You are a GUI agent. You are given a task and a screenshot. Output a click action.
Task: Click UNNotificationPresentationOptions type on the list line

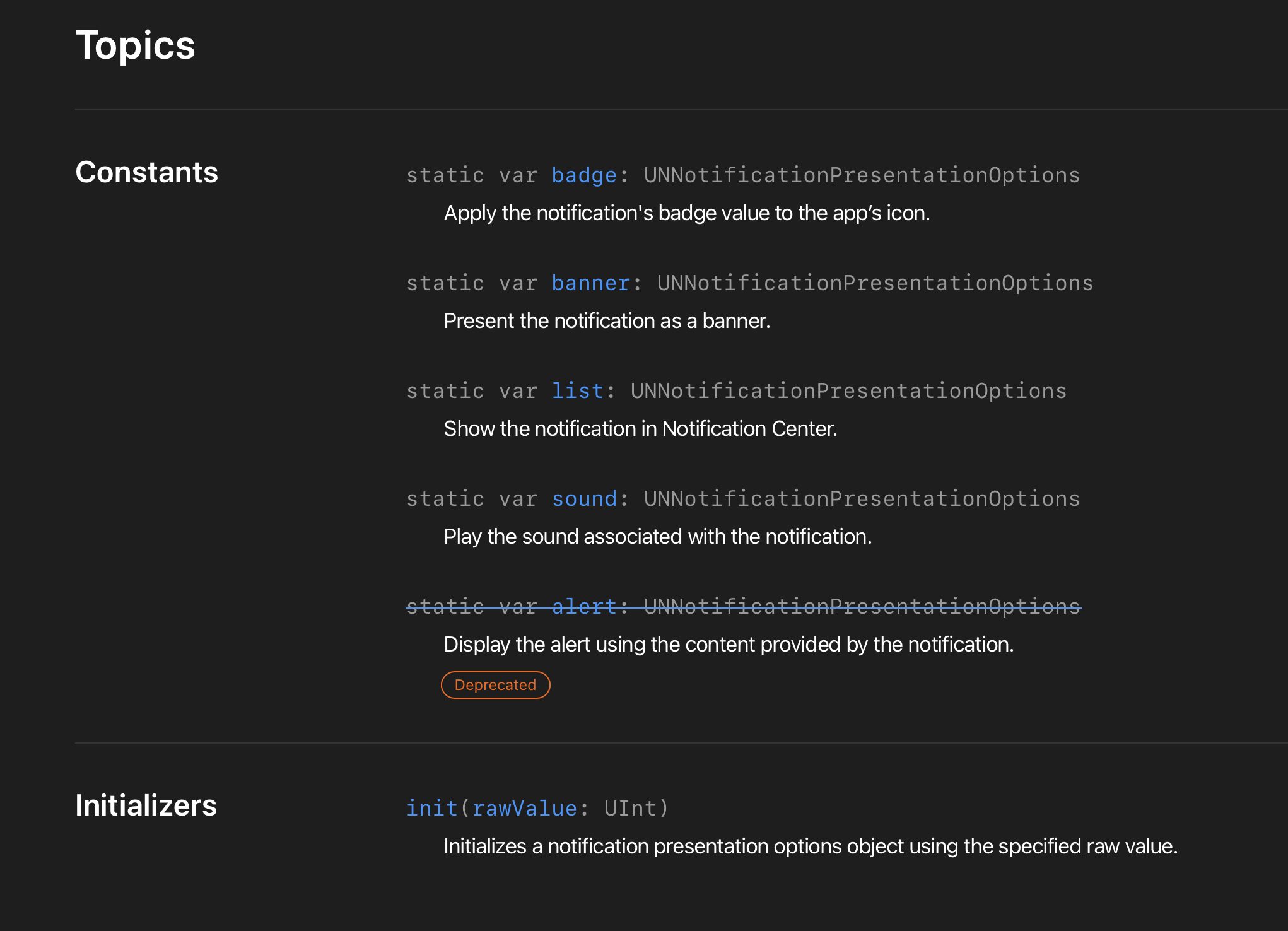848,391
